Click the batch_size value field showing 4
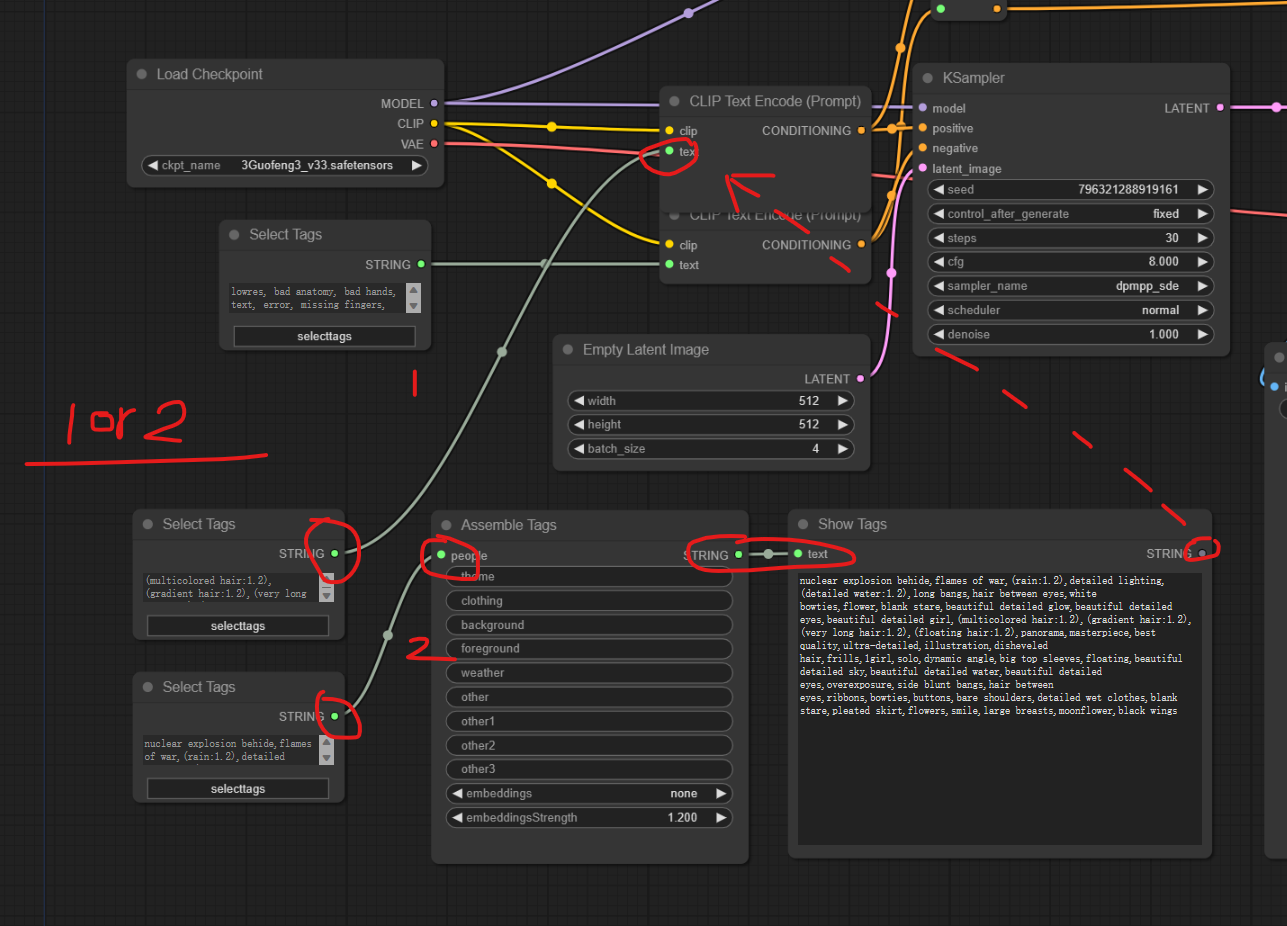 pyautogui.click(x=711, y=449)
